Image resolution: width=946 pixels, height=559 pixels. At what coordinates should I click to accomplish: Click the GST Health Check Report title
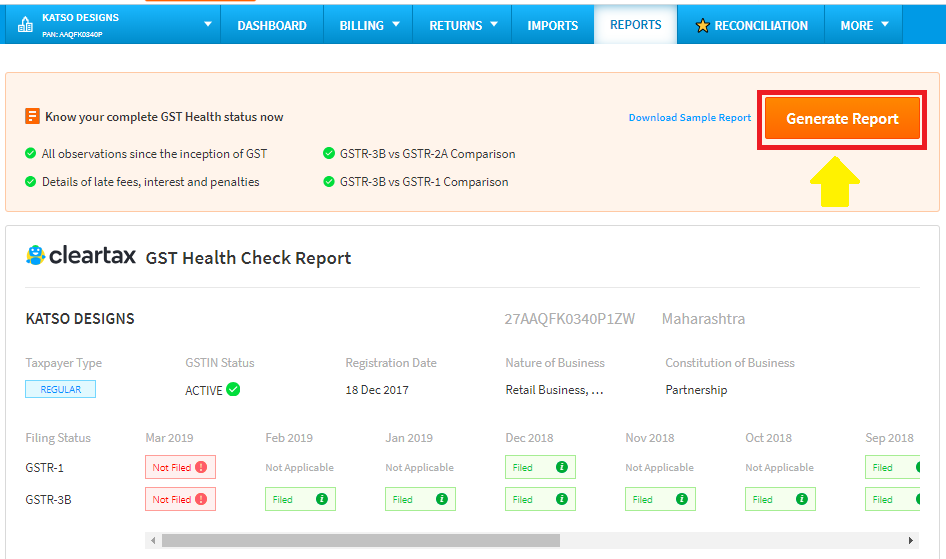(x=248, y=258)
